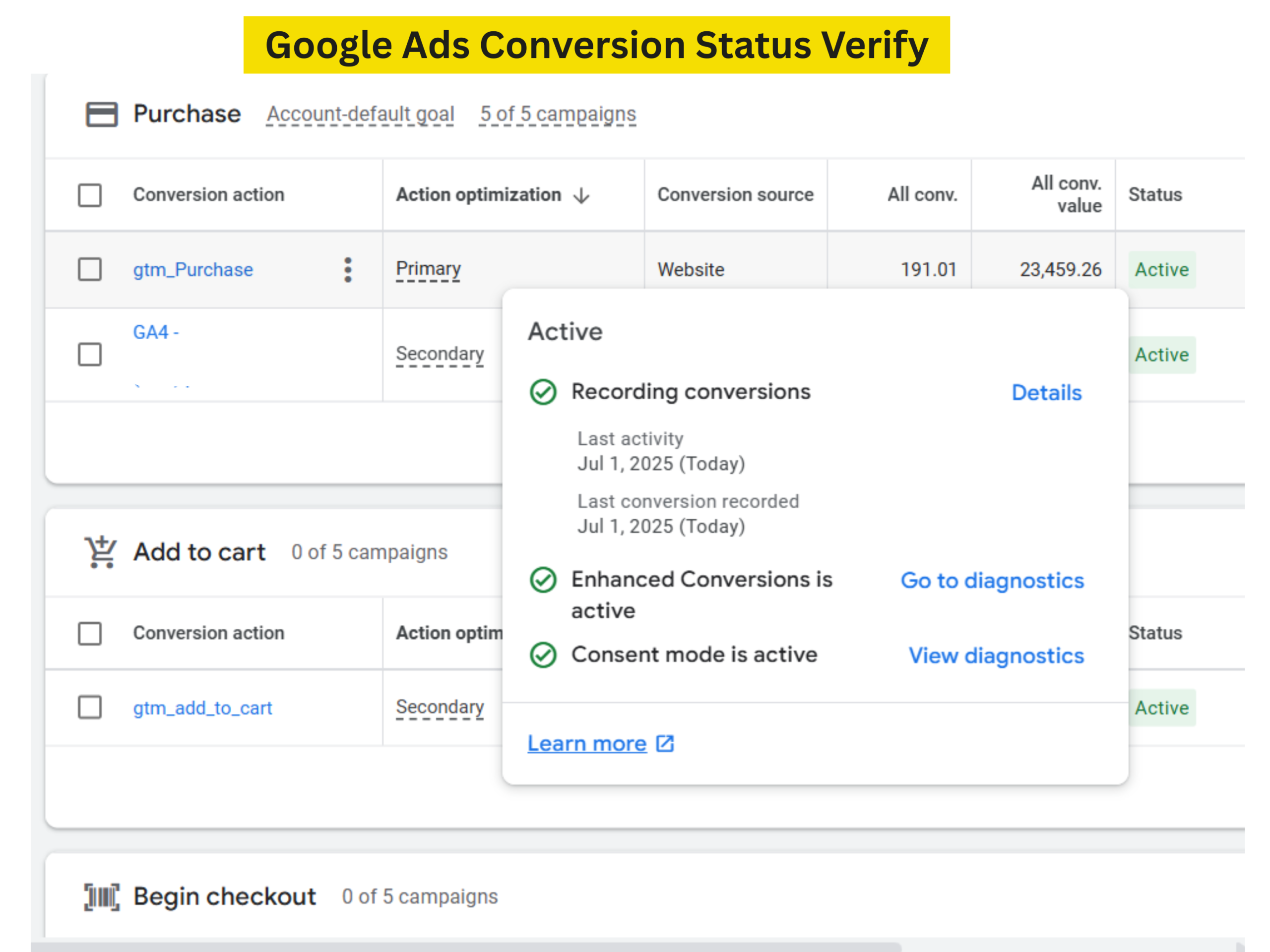The height and width of the screenshot is (952, 1270).
Task: Click green check beside Recording conversions
Action: 543,393
